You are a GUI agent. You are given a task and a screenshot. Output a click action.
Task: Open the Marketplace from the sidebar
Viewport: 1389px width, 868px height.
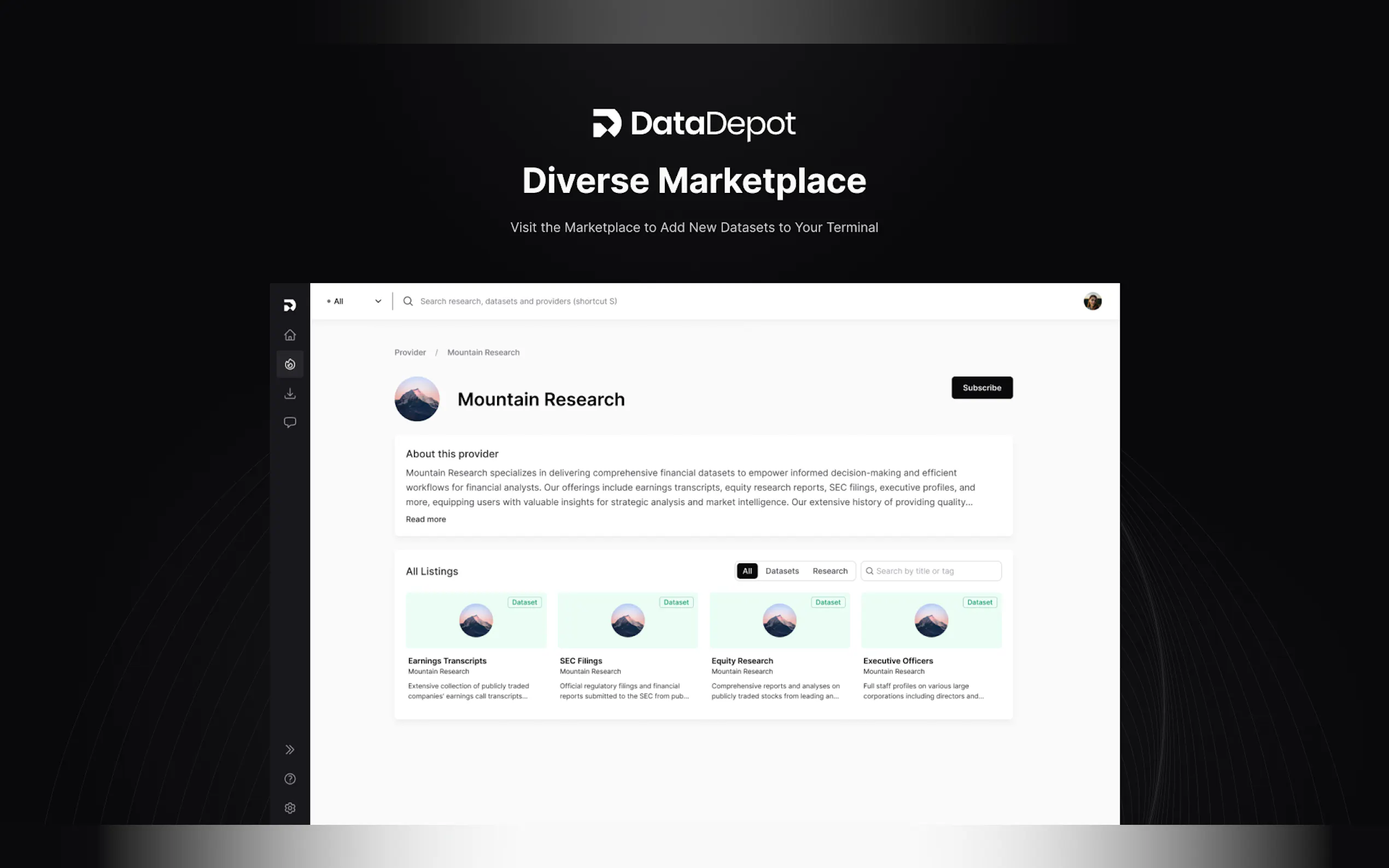point(289,364)
